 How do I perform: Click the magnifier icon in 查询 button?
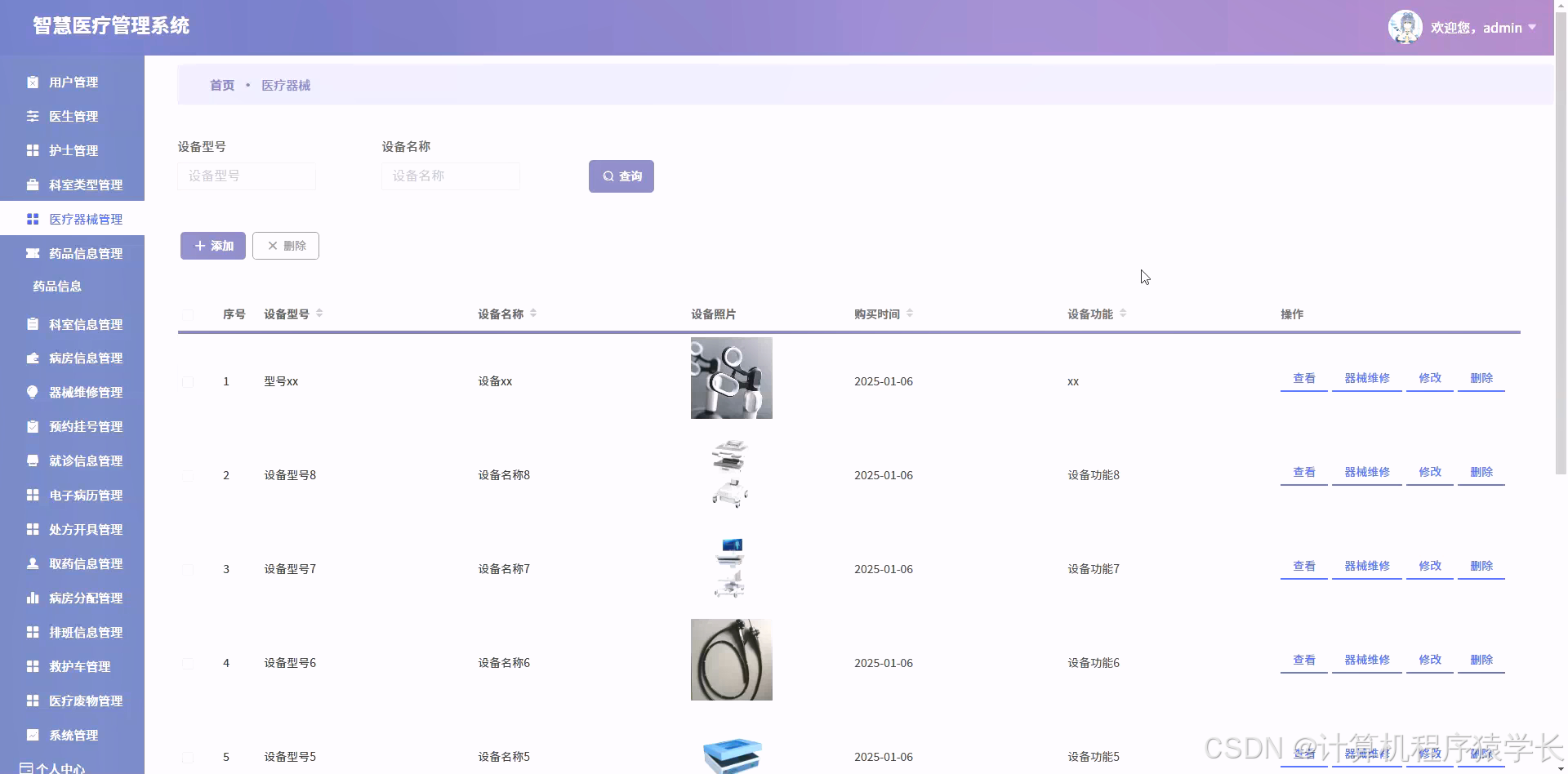[x=608, y=176]
